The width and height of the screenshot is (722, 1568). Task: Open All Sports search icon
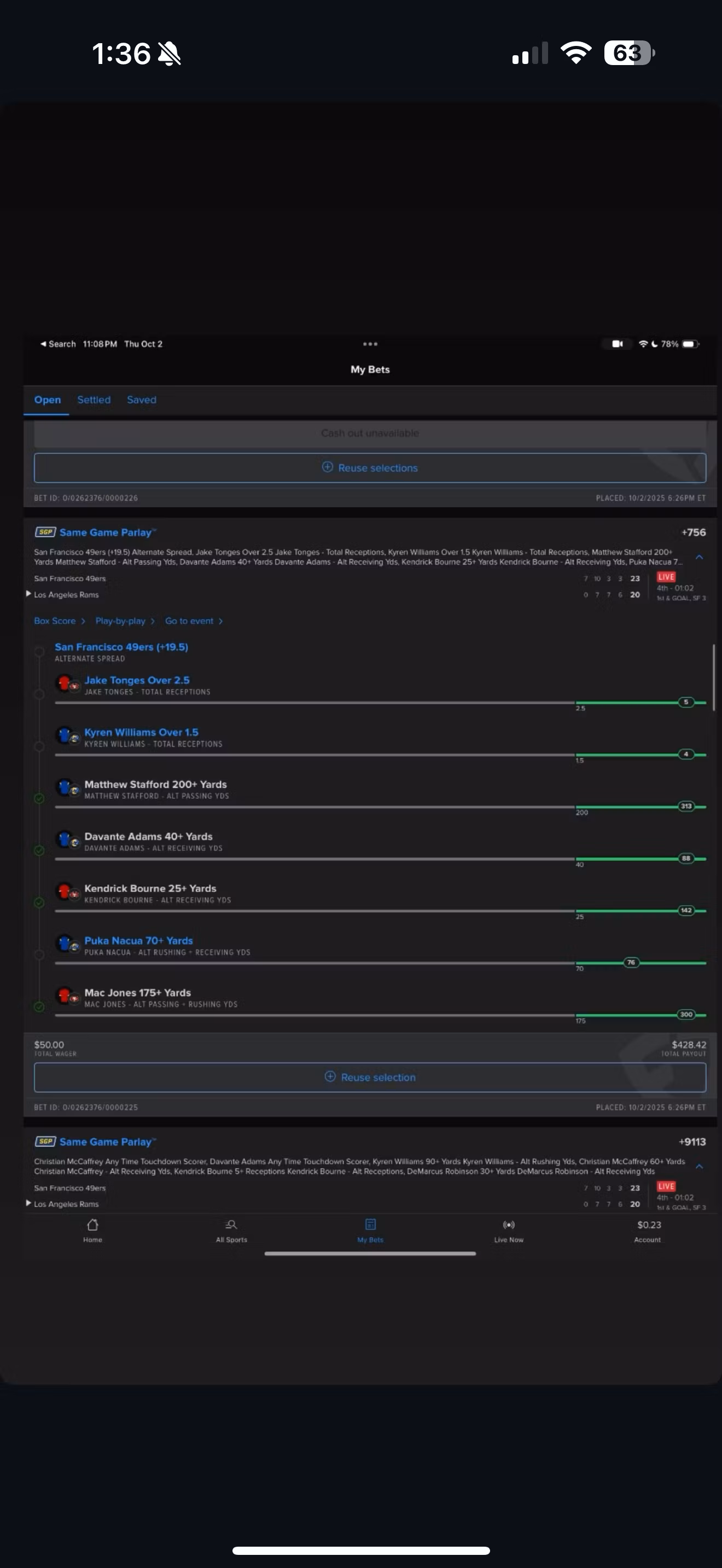(x=231, y=1225)
